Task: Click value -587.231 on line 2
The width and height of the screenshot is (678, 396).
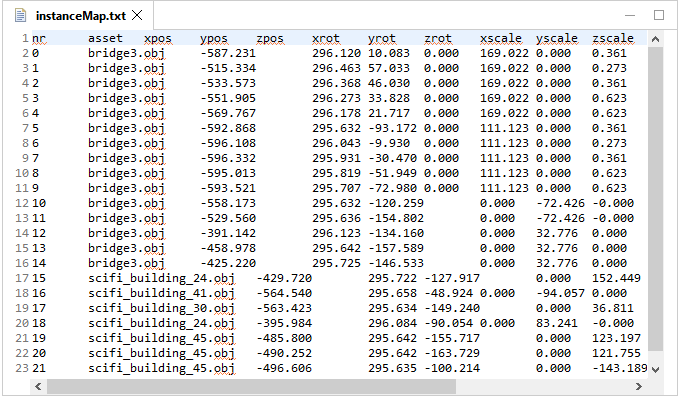Action: coord(228,53)
